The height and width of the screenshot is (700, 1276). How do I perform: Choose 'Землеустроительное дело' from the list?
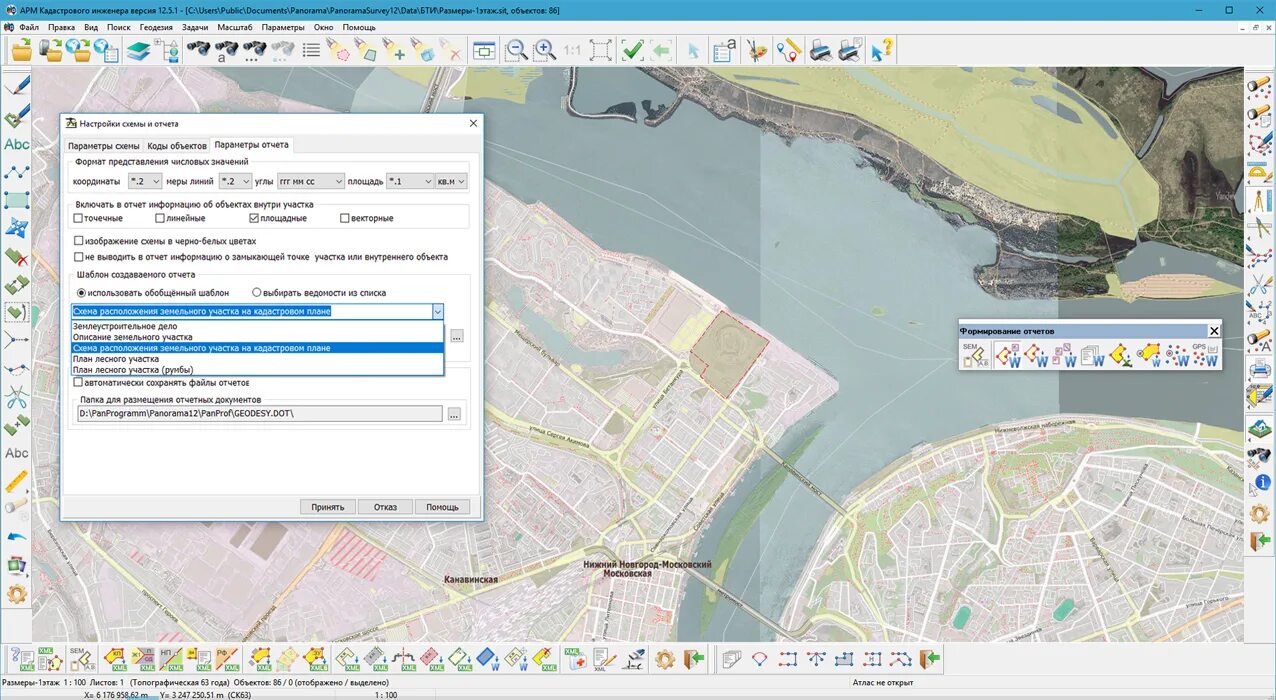pos(257,327)
